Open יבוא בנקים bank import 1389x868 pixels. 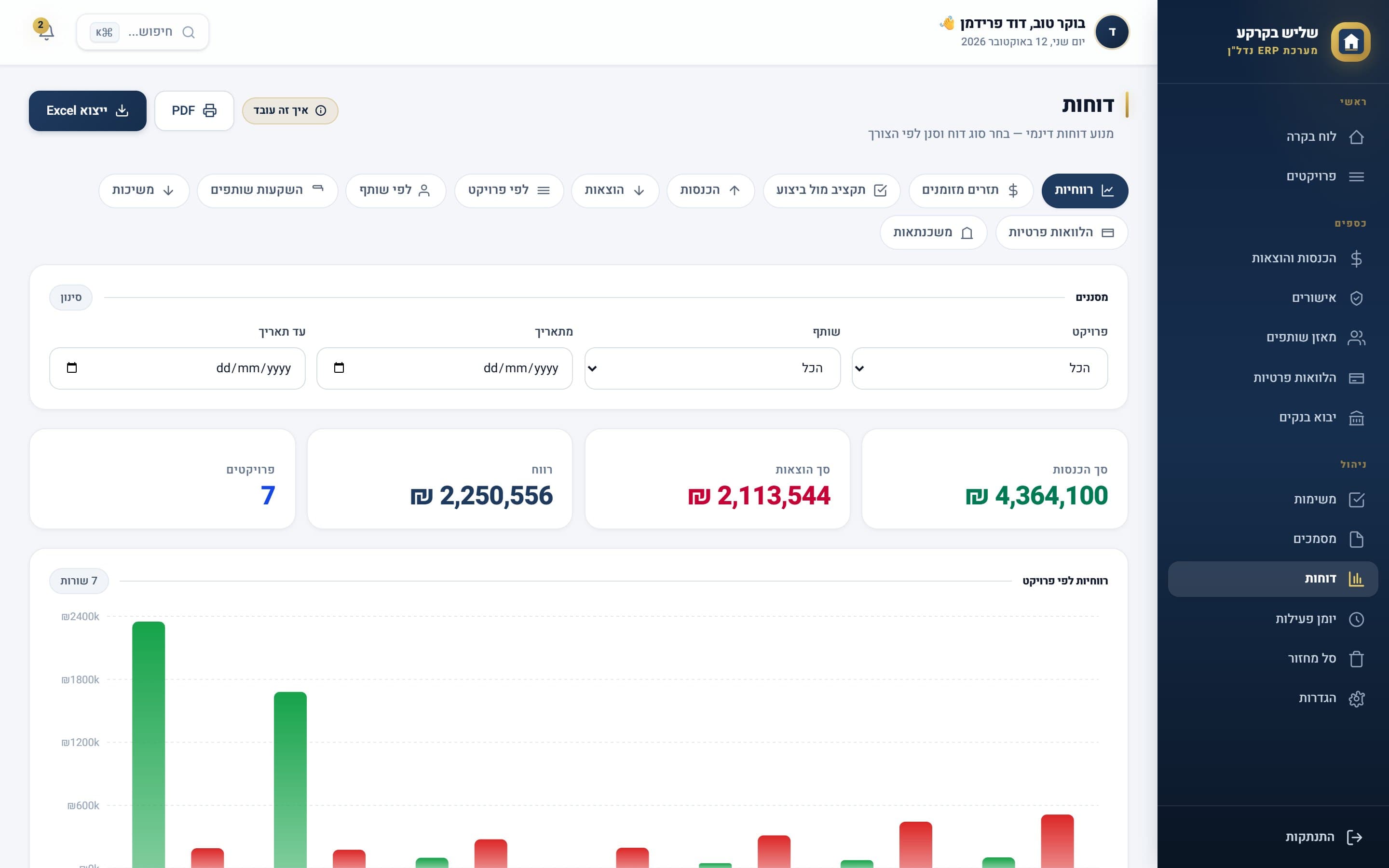tap(1273, 417)
